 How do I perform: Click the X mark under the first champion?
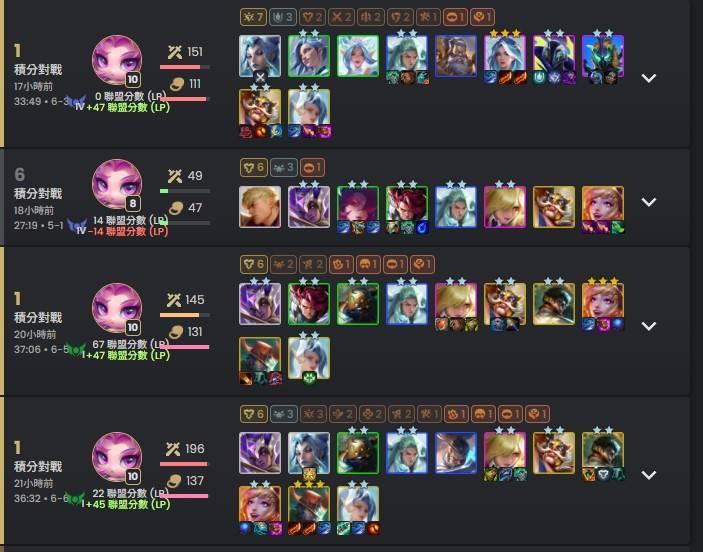[x=260, y=78]
